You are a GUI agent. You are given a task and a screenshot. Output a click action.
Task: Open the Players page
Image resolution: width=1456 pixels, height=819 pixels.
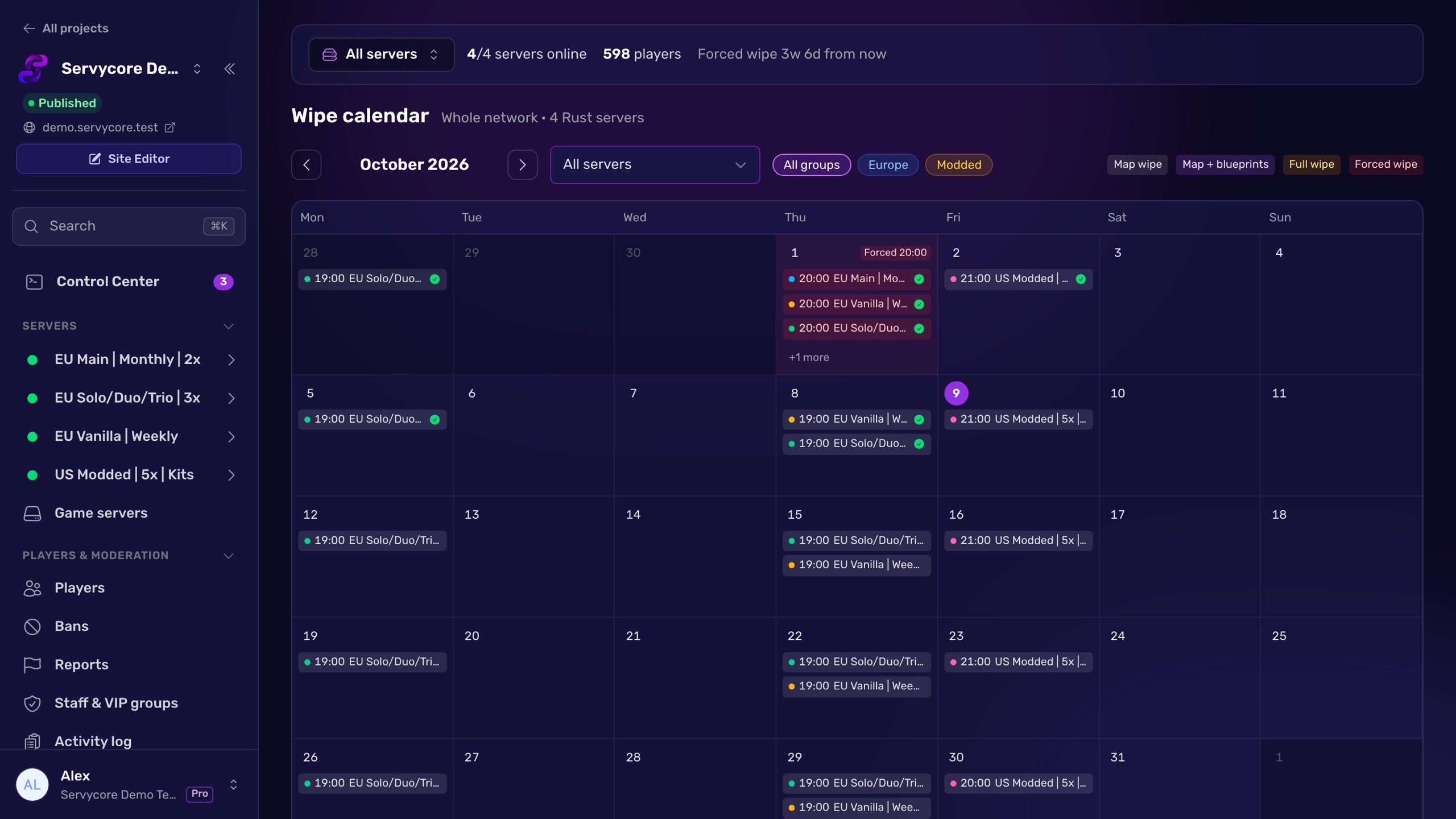pos(129,588)
